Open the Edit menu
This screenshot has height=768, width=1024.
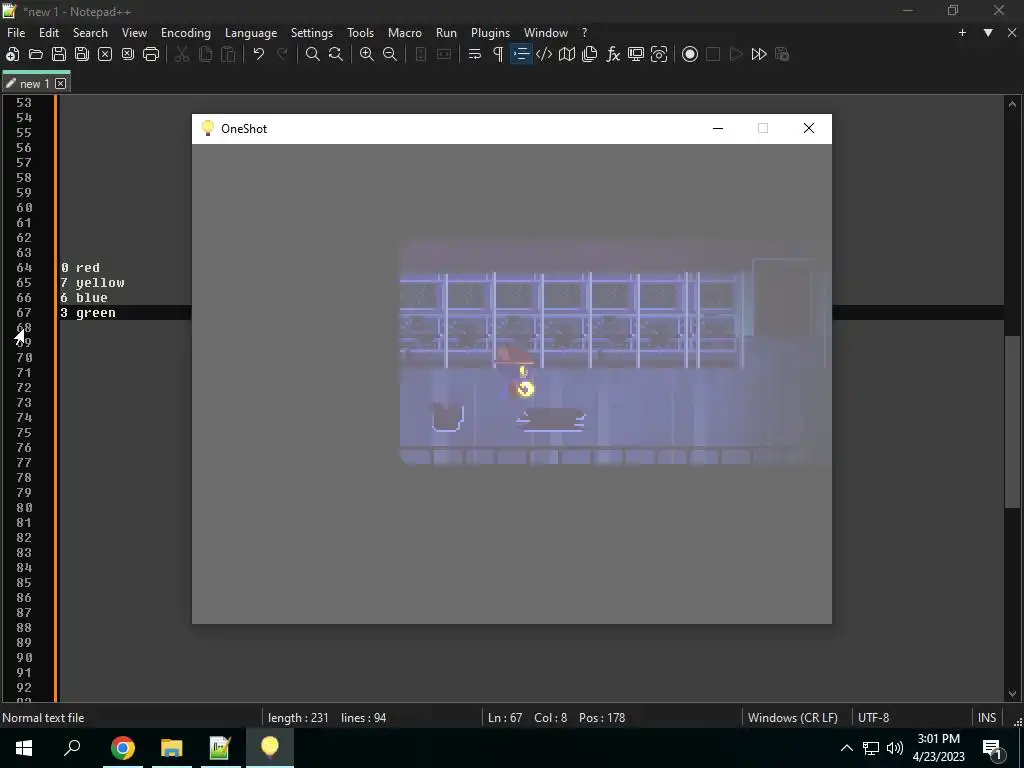(x=48, y=33)
